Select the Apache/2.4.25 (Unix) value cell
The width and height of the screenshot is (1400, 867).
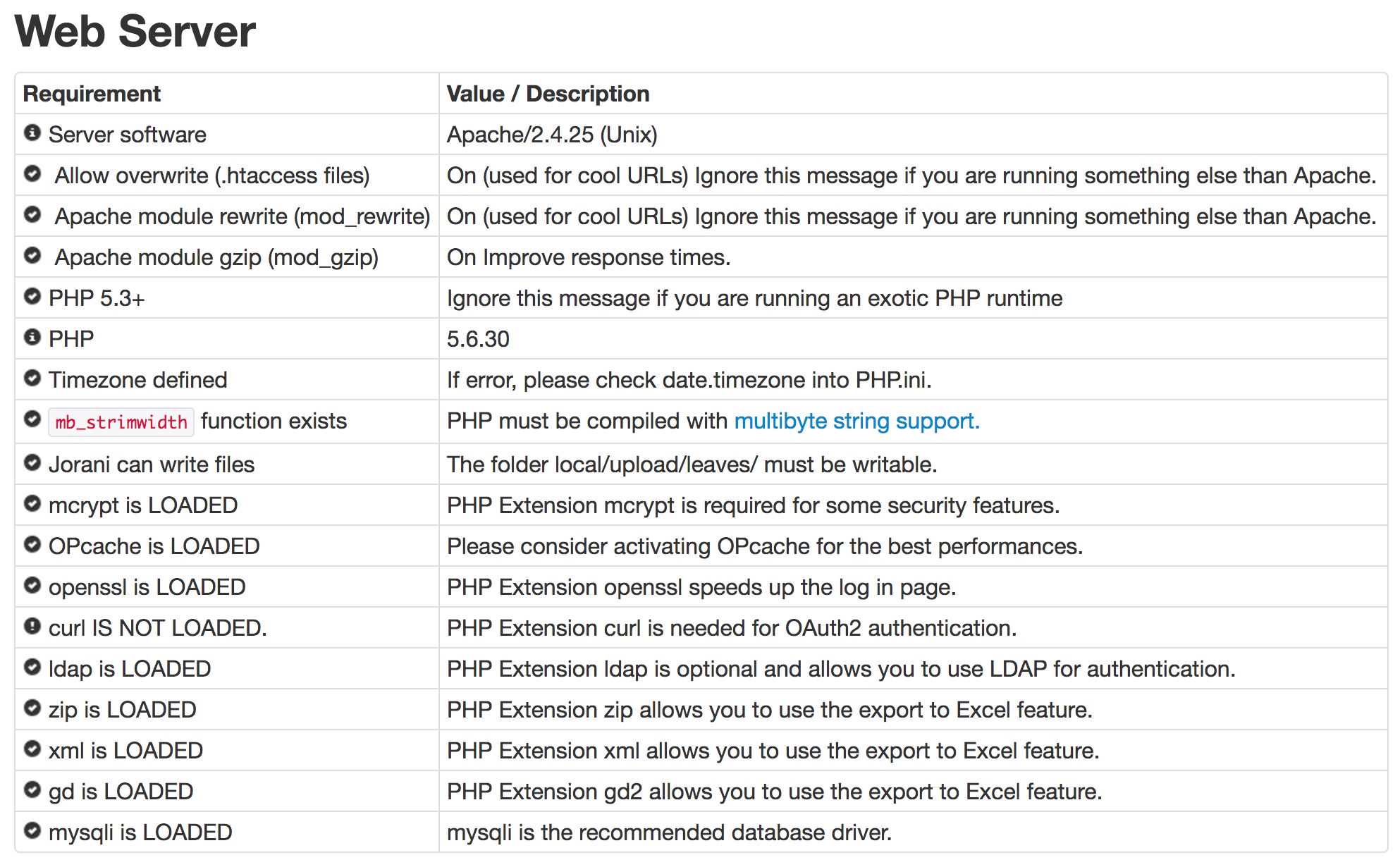pos(552,135)
